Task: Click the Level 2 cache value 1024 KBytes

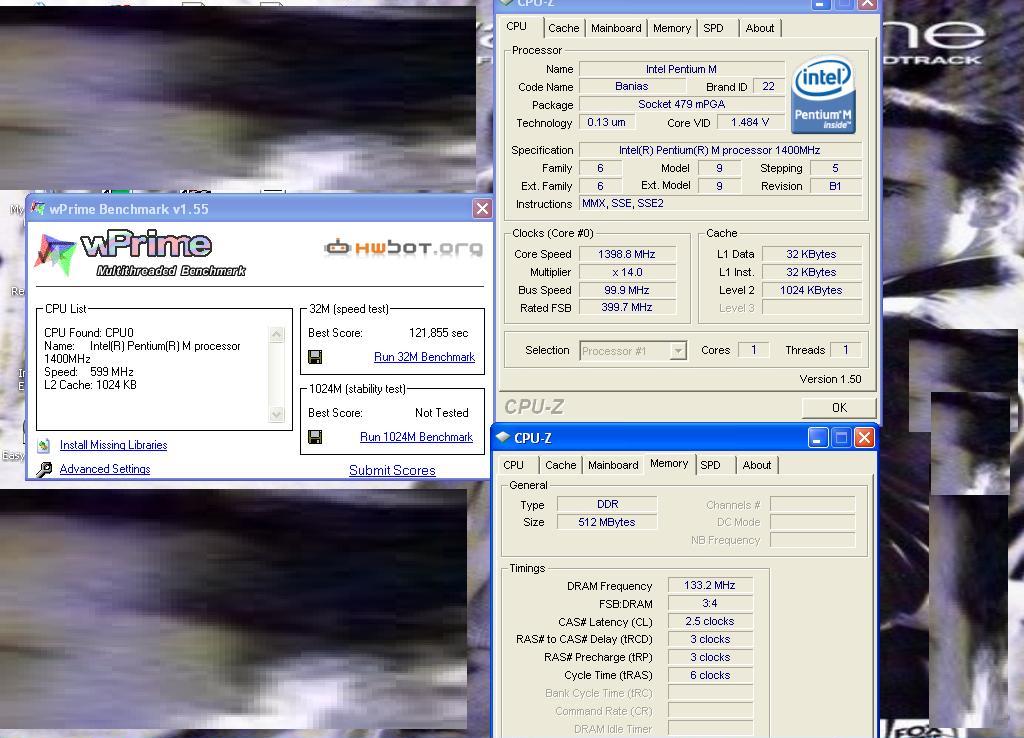Action: tap(811, 290)
